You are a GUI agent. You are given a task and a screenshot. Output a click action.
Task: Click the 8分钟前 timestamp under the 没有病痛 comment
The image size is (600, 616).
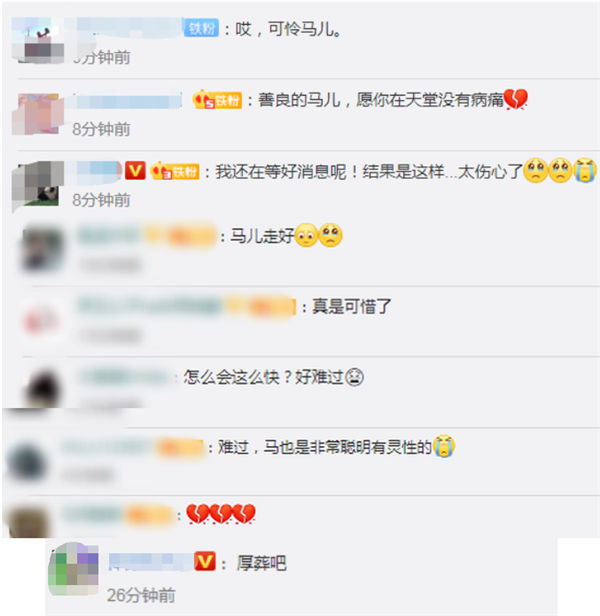point(101,129)
